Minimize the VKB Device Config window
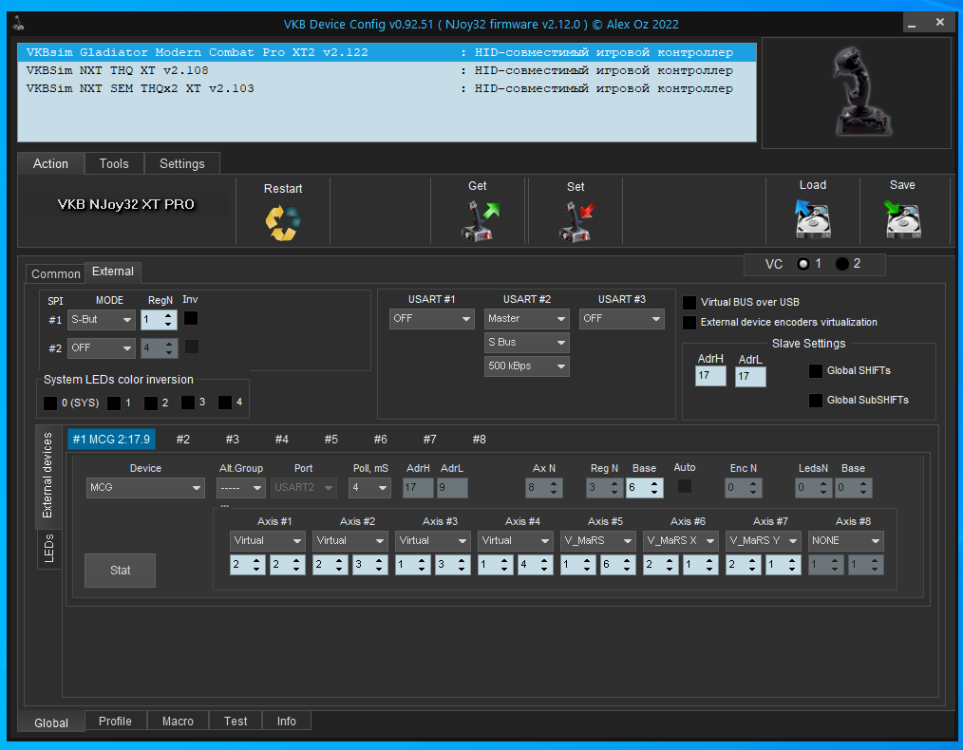This screenshot has width=963, height=750. click(x=910, y=21)
